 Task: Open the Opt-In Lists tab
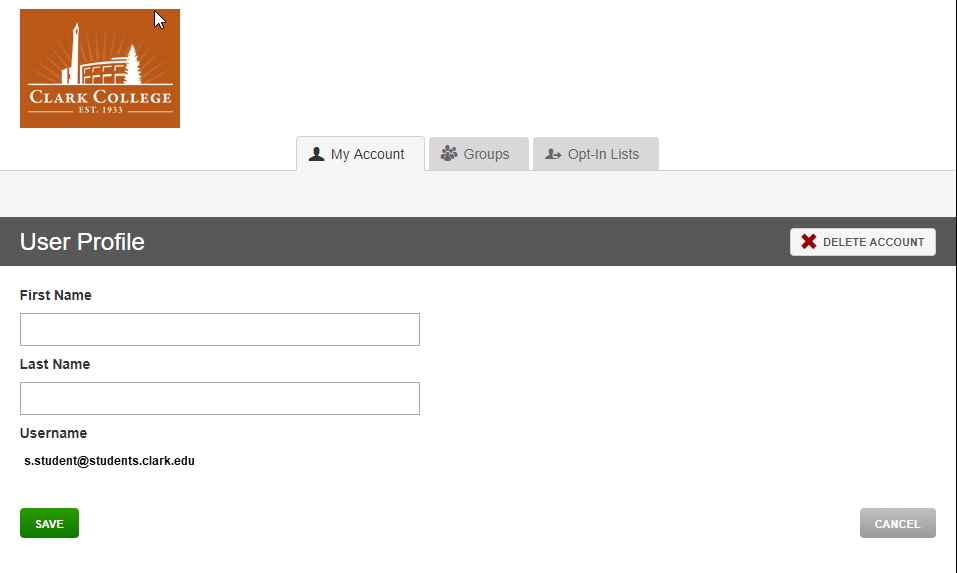(x=596, y=154)
